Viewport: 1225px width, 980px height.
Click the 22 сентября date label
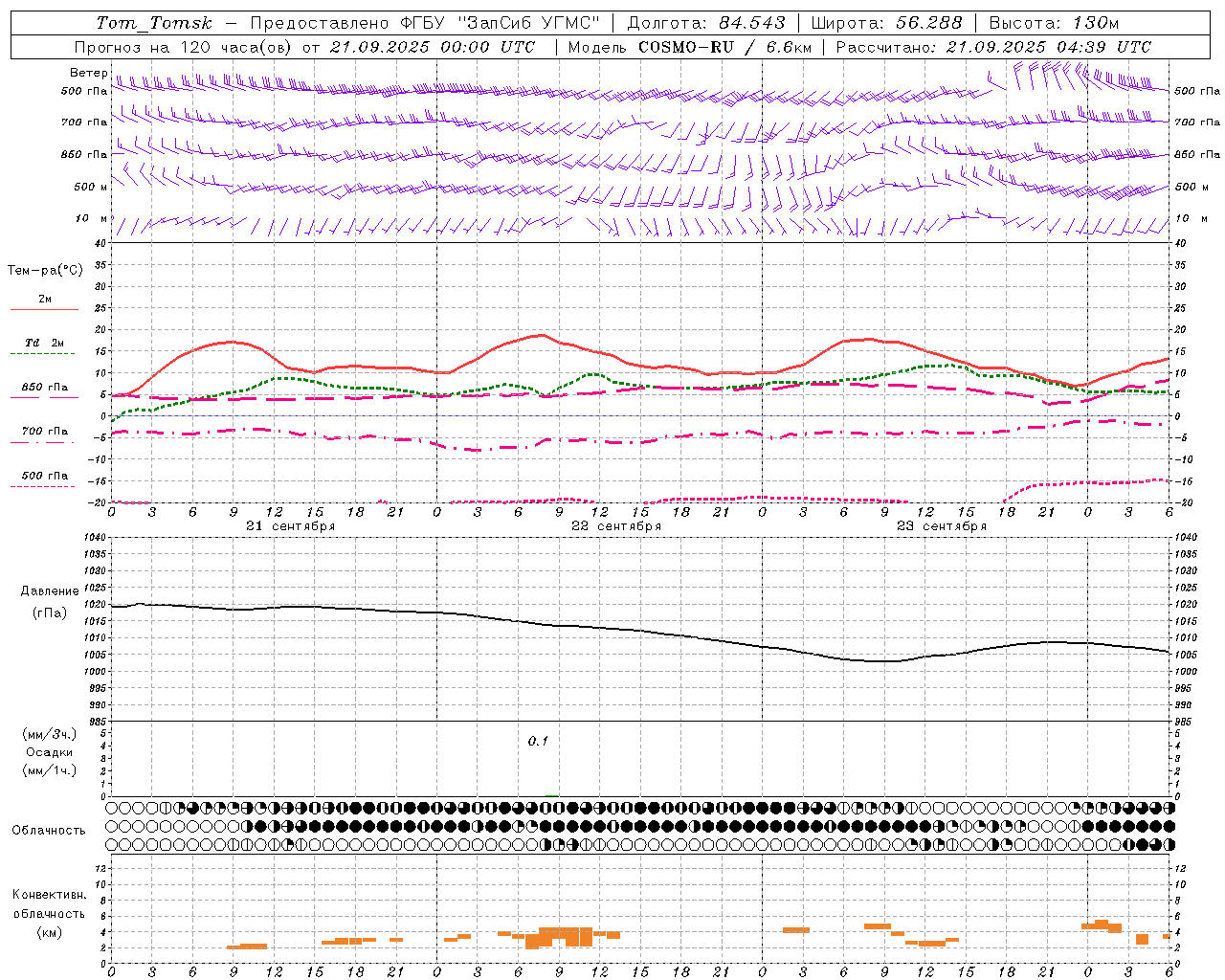616,526
